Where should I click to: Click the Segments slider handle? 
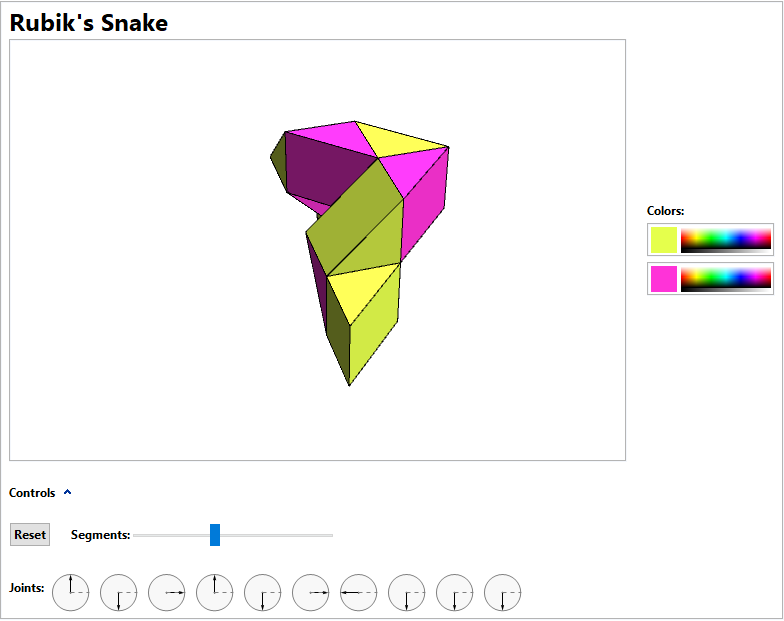(215, 535)
